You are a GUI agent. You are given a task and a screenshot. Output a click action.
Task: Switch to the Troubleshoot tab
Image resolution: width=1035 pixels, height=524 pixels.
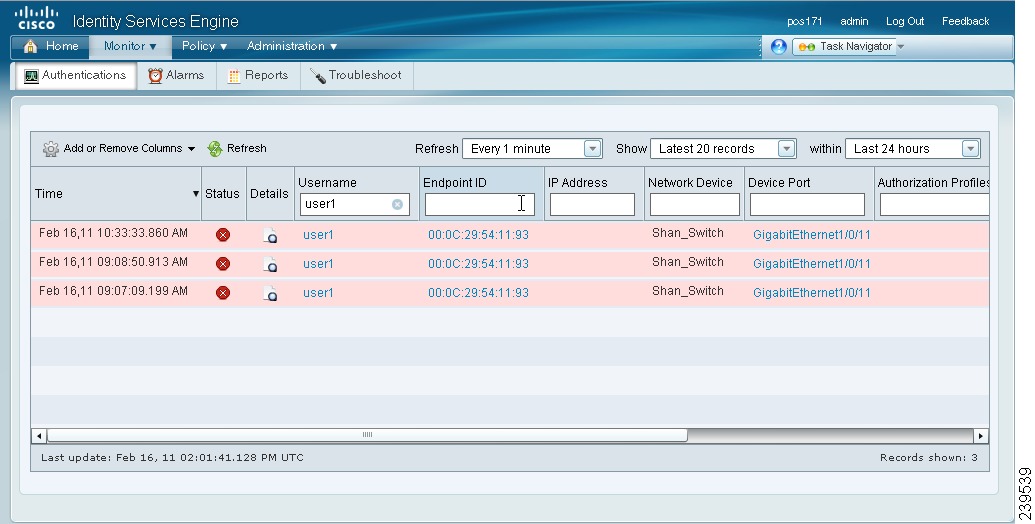pos(356,75)
